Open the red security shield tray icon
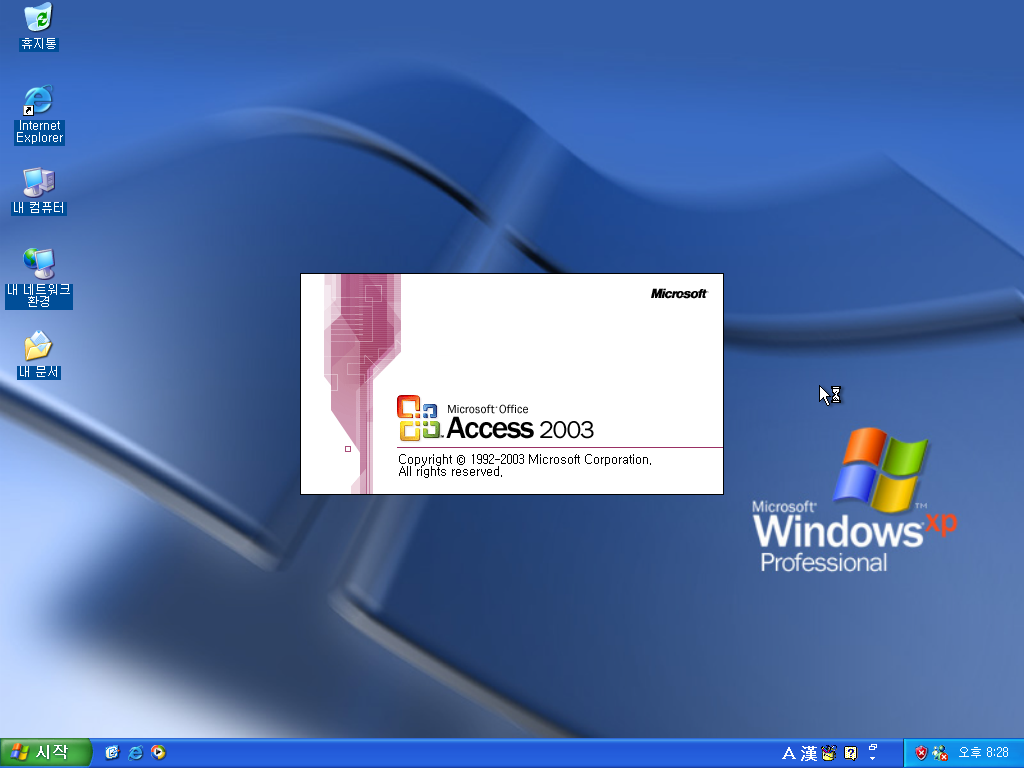This screenshot has height=768, width=1024. pos(921,753)
